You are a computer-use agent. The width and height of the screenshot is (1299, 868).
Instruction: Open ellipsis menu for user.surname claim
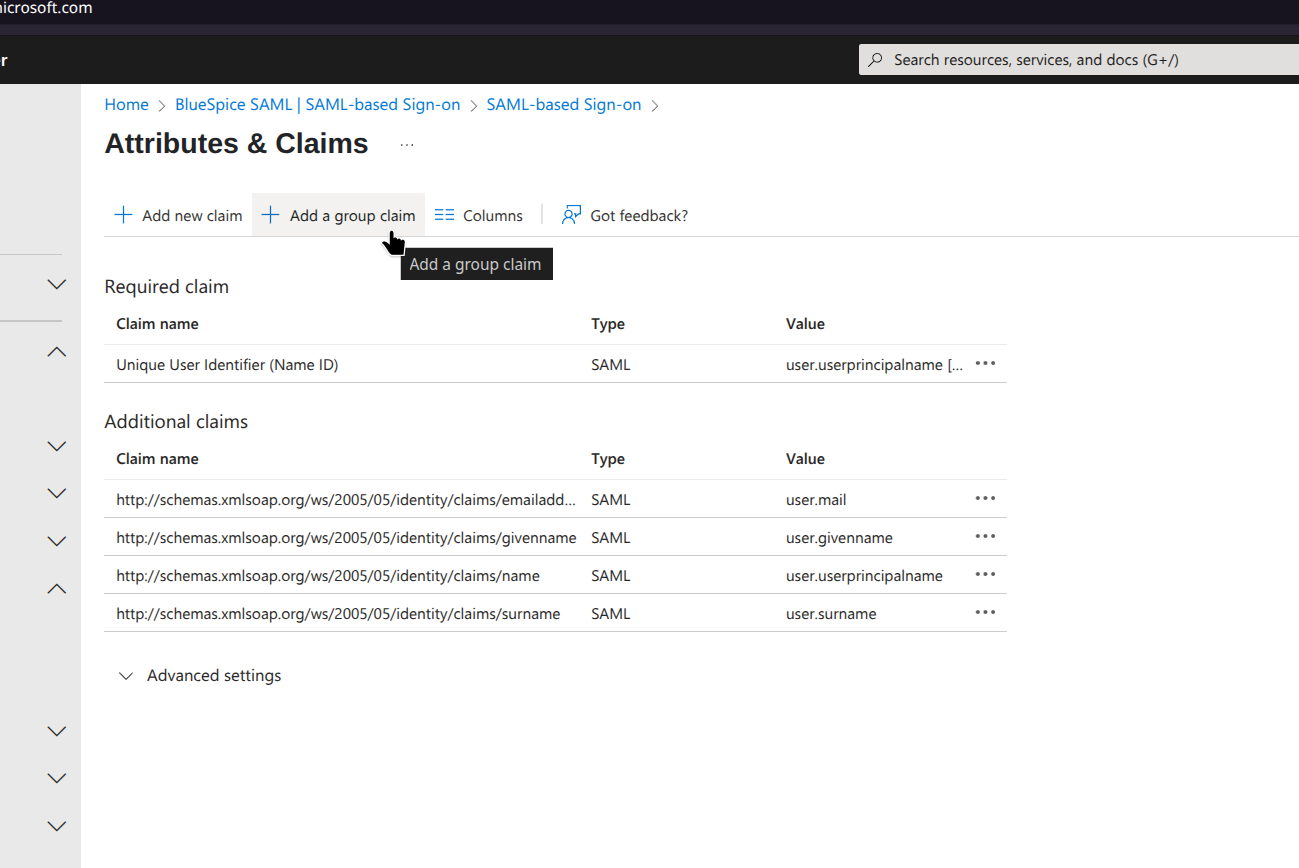[x=985, y=613]
